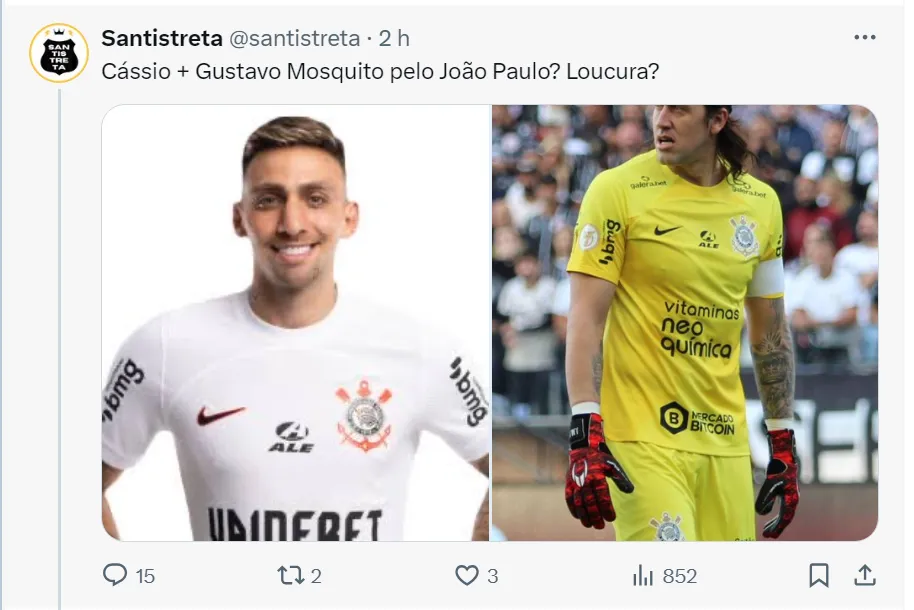View analytics via the bar chart icon
914x610 pixels.
643,576
